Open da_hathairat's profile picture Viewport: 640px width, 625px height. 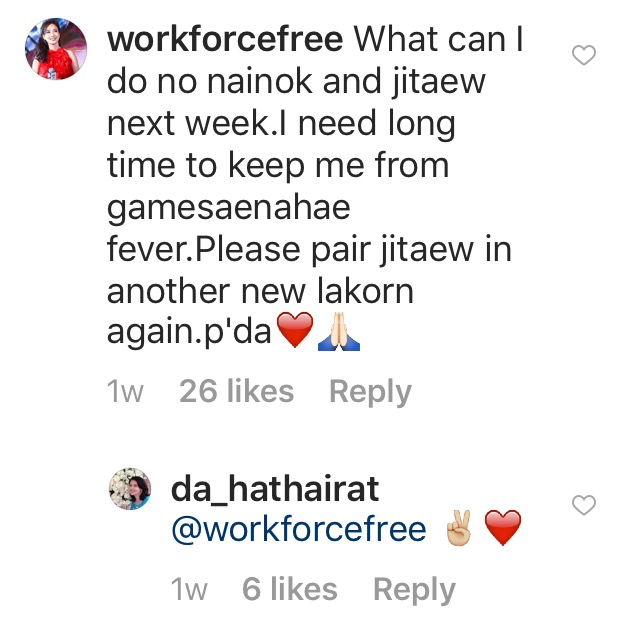pos(130,489)
